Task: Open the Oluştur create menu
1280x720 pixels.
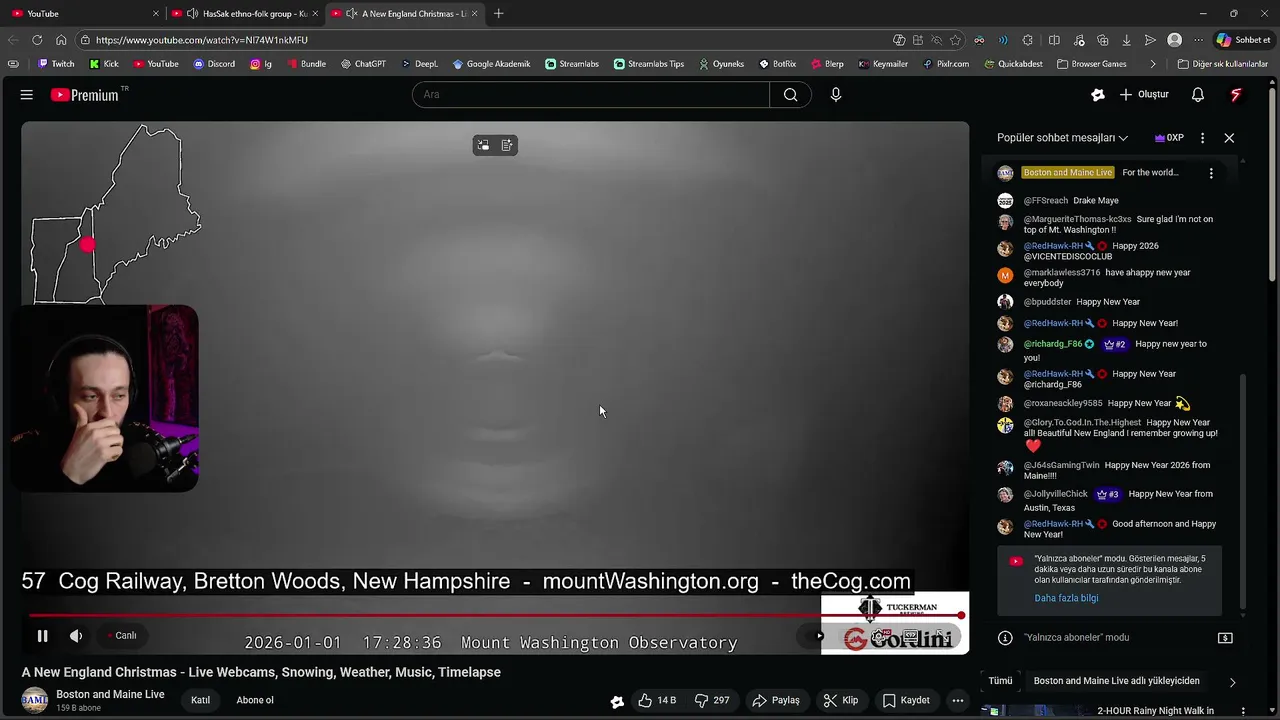Action: coord(1144,95)
